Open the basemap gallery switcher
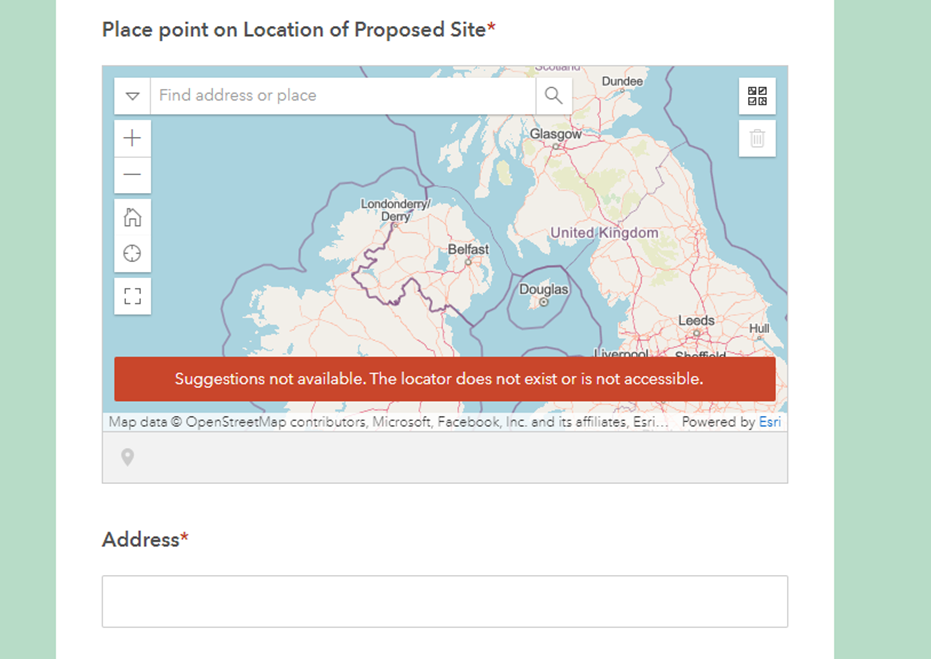The height and width of the screenshot is (659, 931). pyautogui.click(x=757, y=96)
